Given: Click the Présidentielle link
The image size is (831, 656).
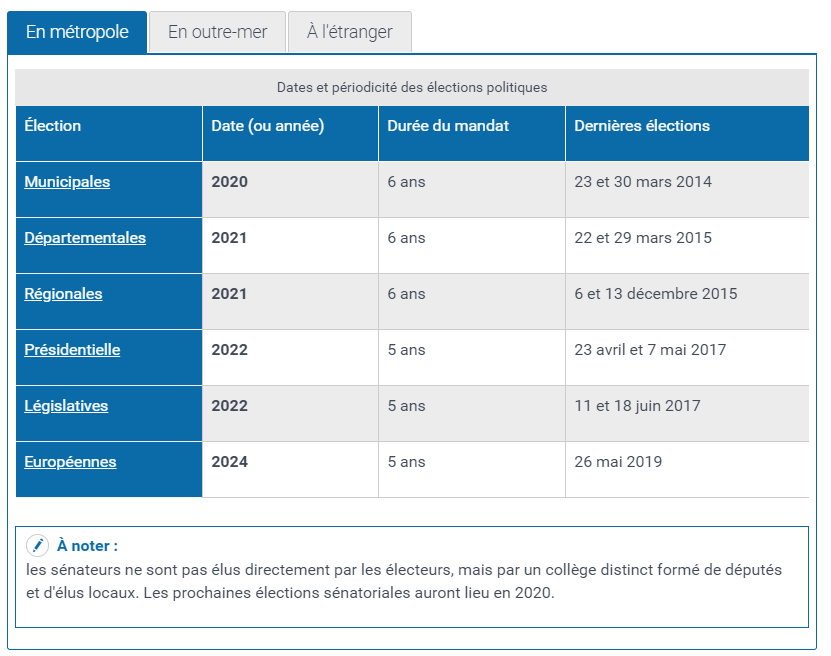Looking at the screenshot, I should tap(72, 350).
